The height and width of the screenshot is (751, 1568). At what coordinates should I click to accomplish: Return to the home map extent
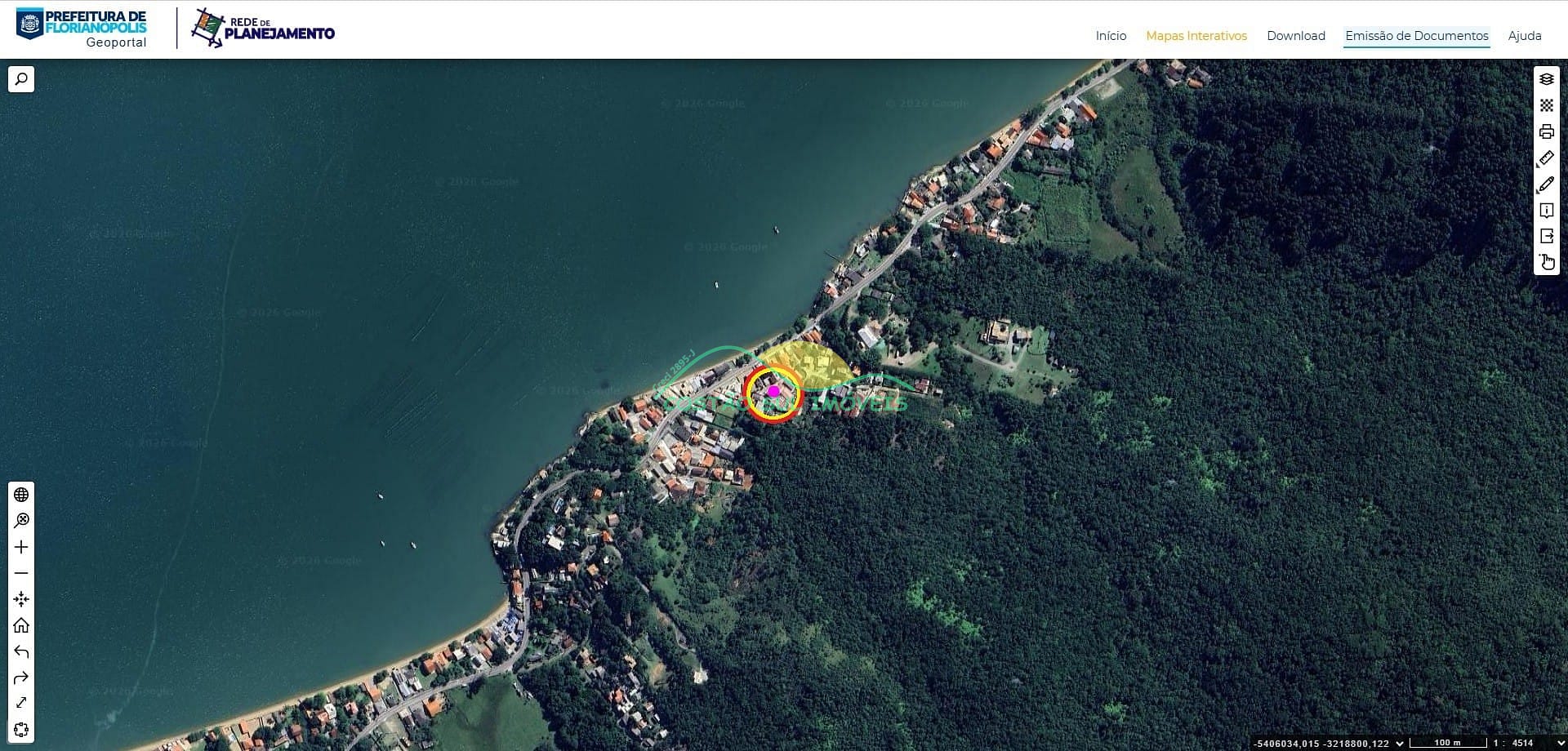point(21,625)
